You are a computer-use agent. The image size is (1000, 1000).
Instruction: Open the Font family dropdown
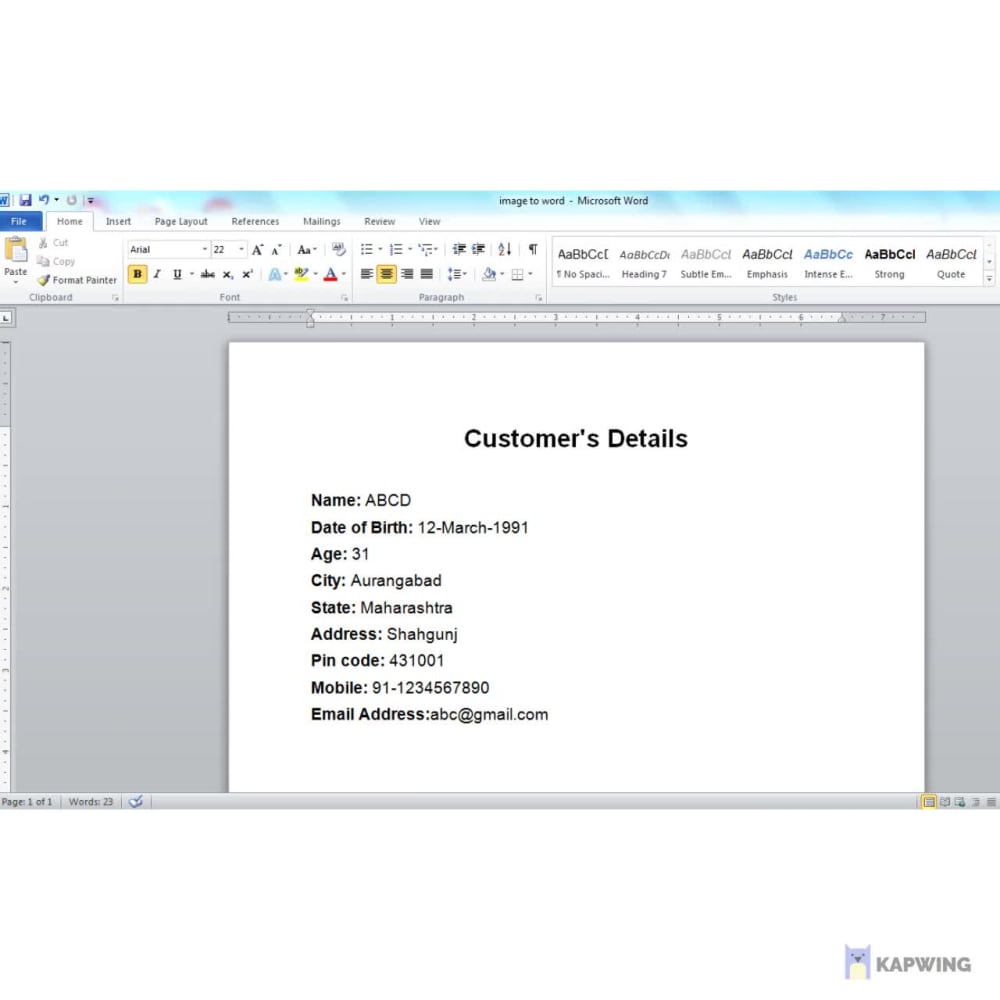[206, 248]
